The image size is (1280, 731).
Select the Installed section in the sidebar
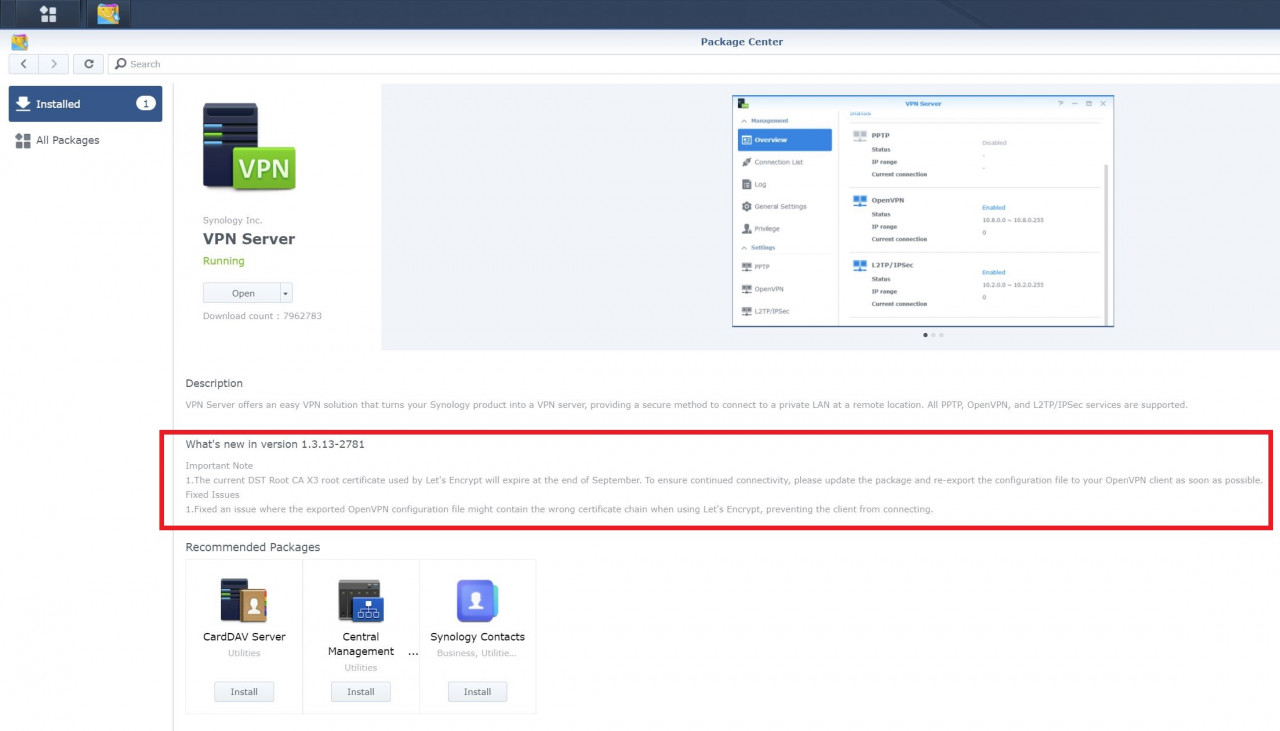point(60,103)
